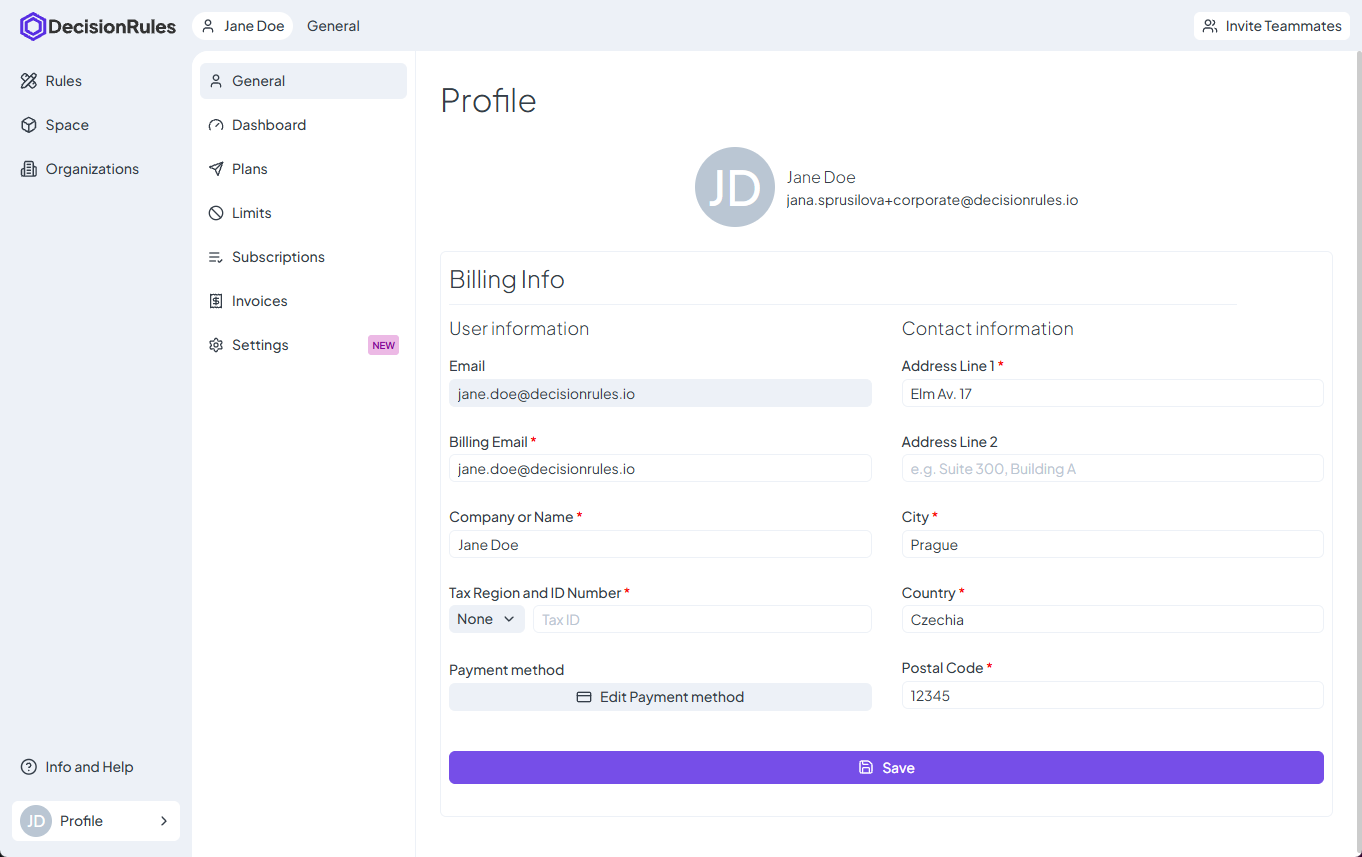The height and width of the screenshot is (857, 1362).
Task: Open Rules via its sidebar icon
Action: [x=29, y=81]
